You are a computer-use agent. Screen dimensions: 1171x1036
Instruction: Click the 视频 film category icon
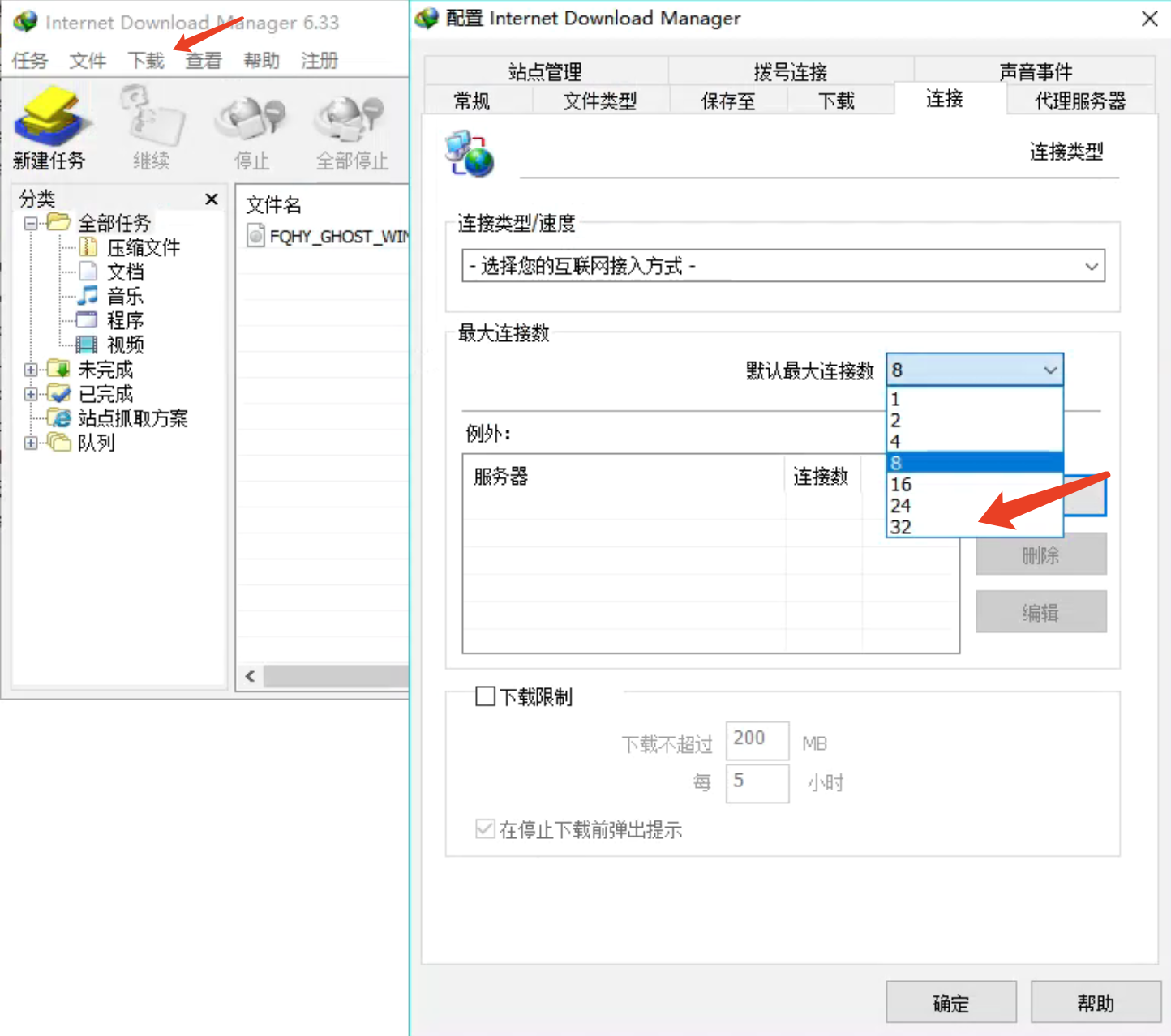pyautogui.click(x=87, y=345)
